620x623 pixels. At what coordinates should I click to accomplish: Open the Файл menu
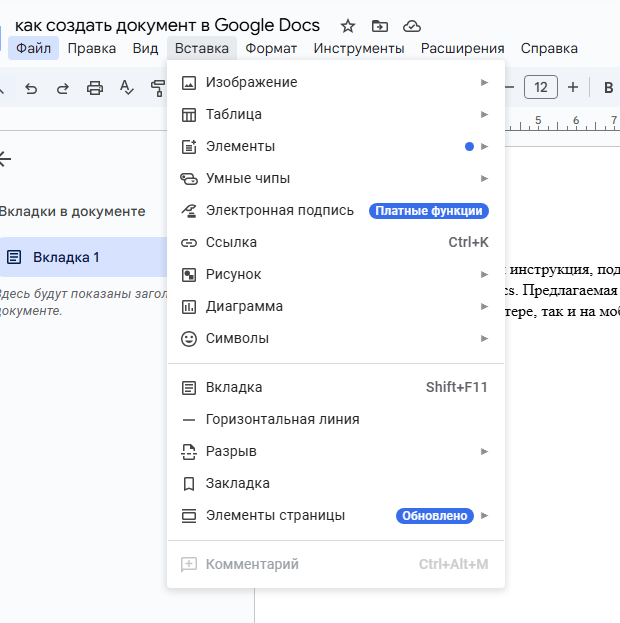33,48
